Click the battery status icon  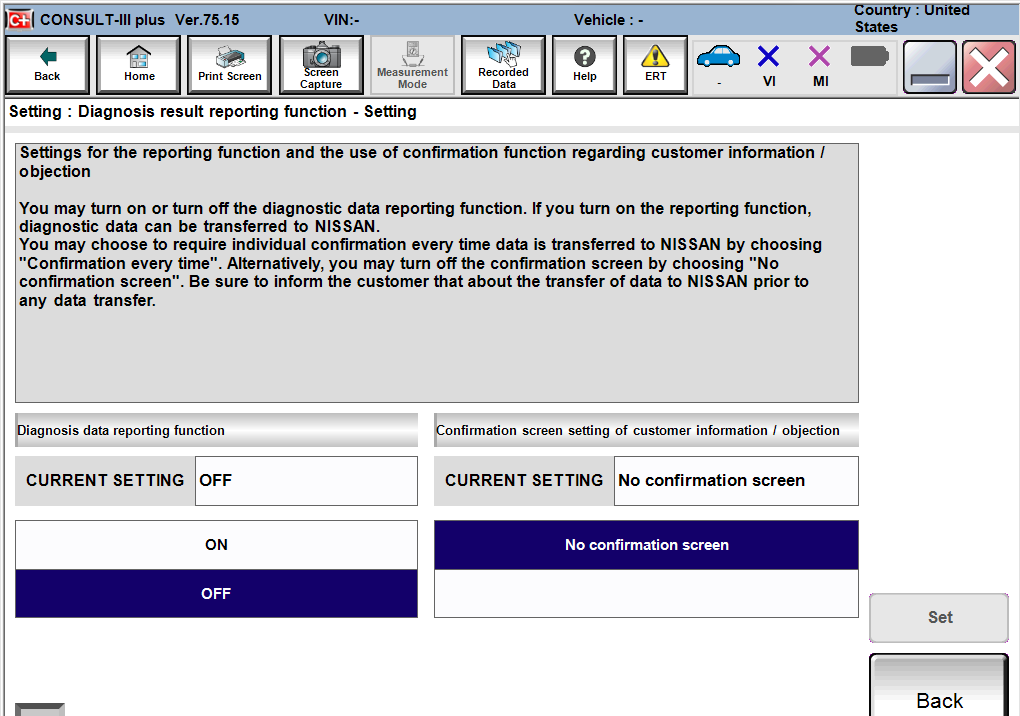(x=868, y=60)
